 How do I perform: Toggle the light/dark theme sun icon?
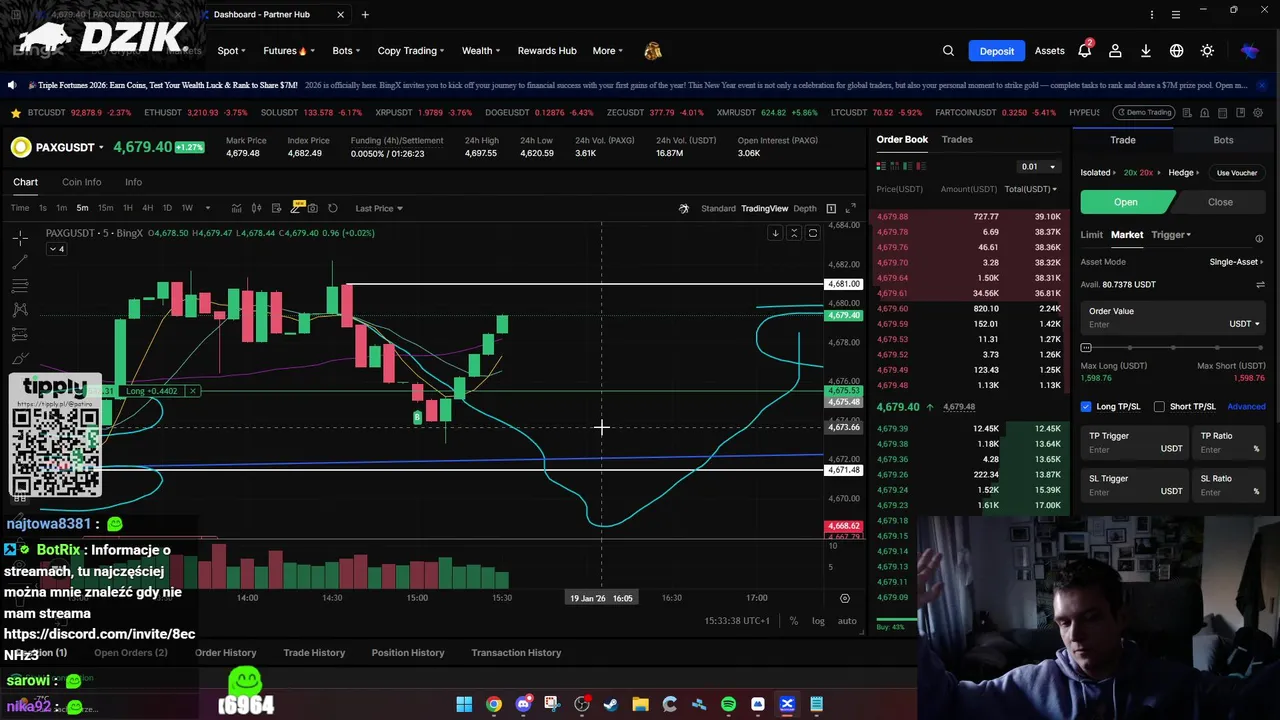tap(1207, 51)
